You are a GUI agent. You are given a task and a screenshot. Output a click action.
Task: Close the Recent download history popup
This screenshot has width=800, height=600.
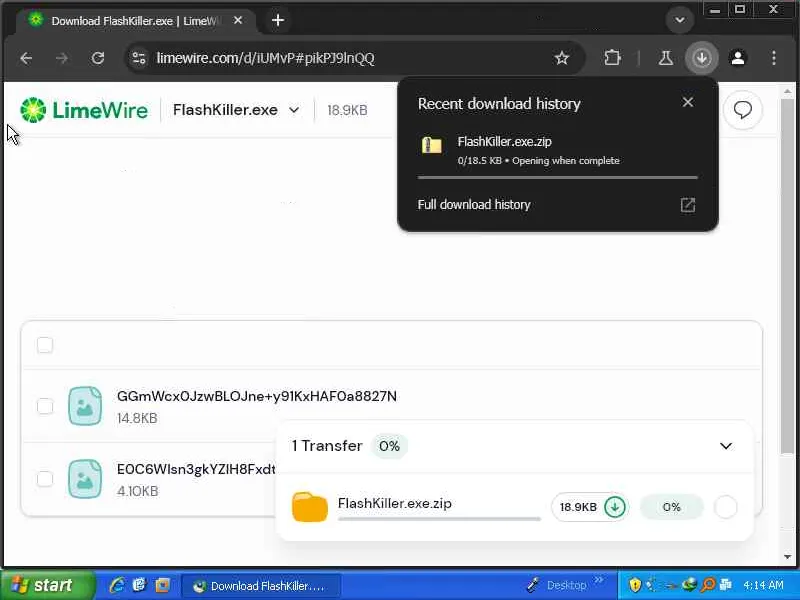click(688, 103)
